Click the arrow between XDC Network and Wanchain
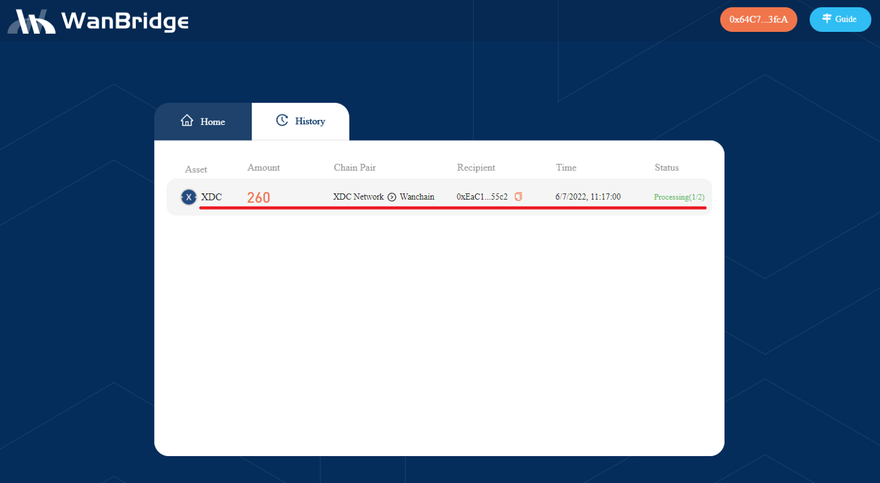The image size is (880, 483). click(392, 197)
